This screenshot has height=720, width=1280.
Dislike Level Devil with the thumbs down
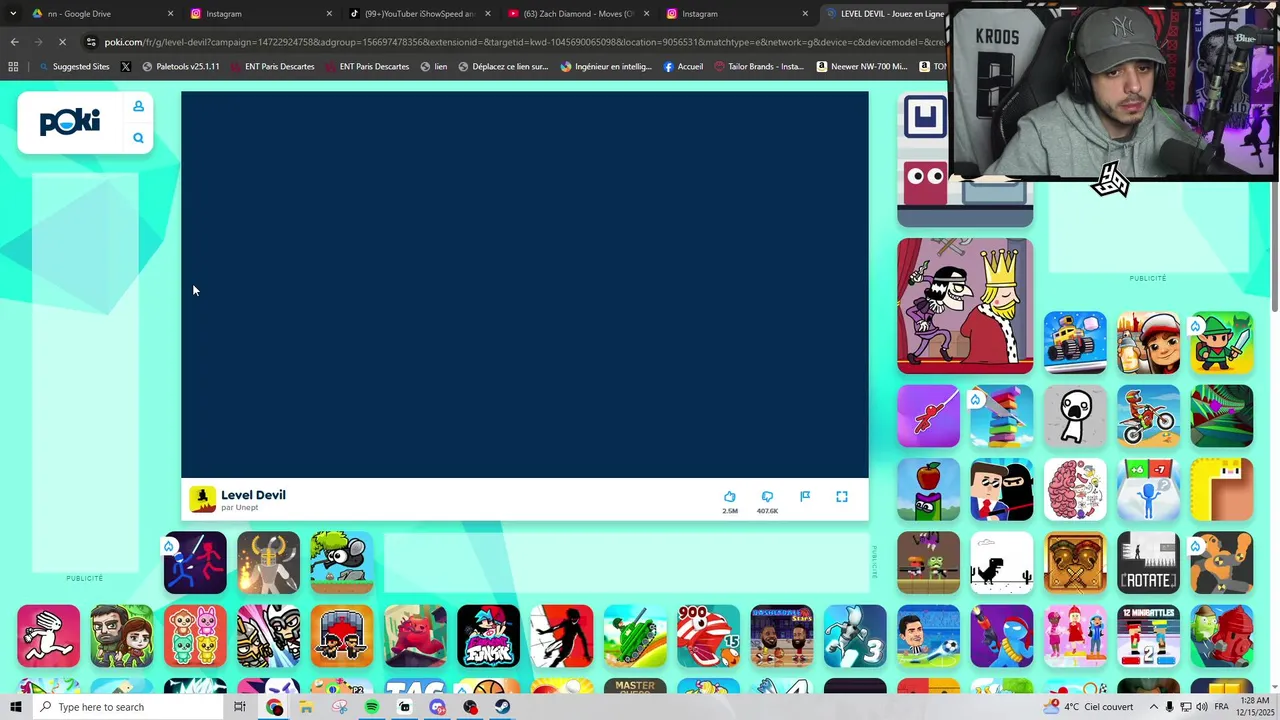click(x=767, y=497)
